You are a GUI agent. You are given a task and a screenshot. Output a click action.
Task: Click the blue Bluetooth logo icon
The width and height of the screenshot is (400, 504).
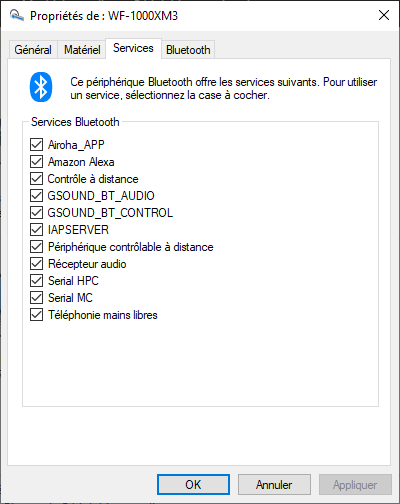tap(41, 87)
